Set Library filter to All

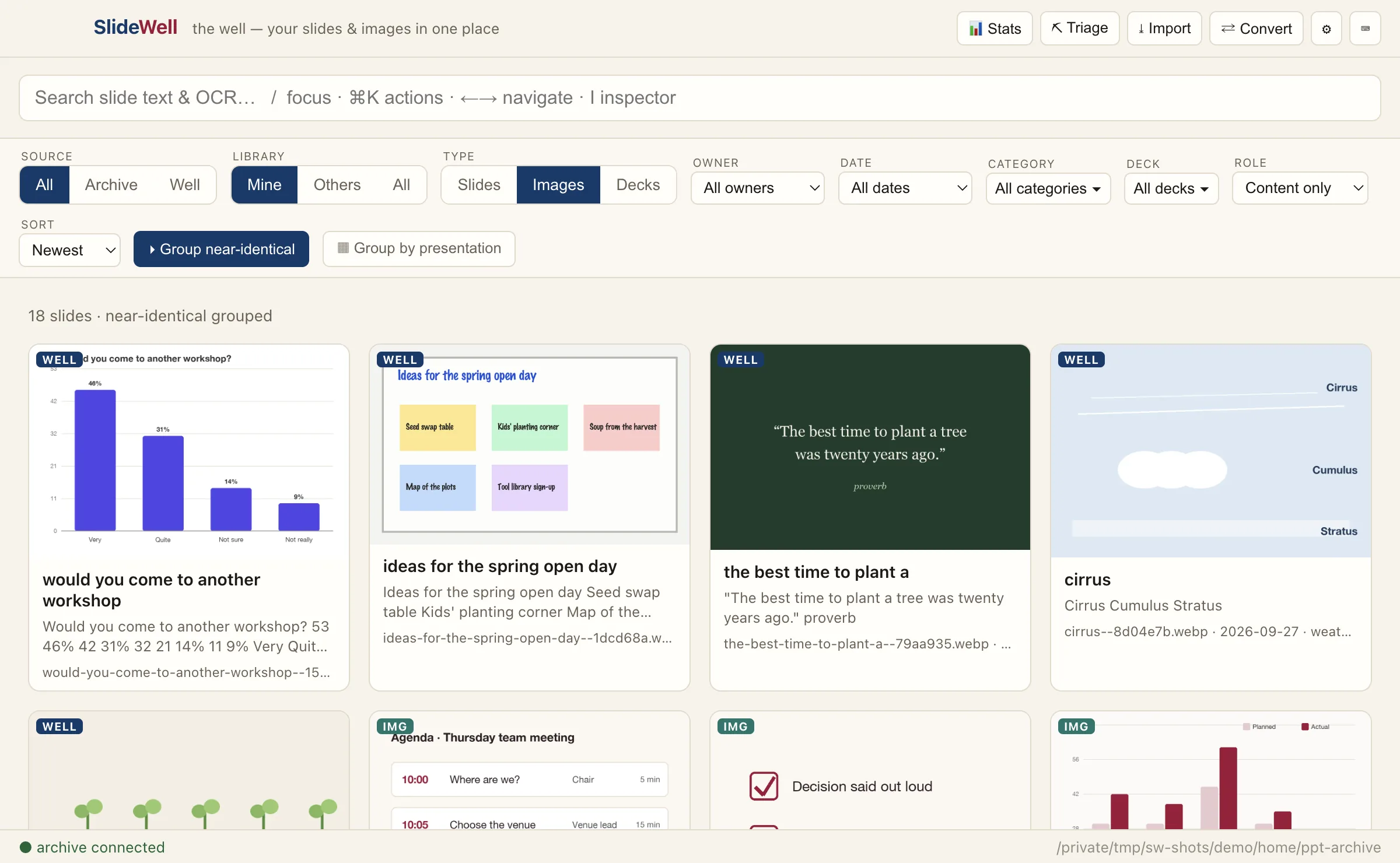(401, 185)
